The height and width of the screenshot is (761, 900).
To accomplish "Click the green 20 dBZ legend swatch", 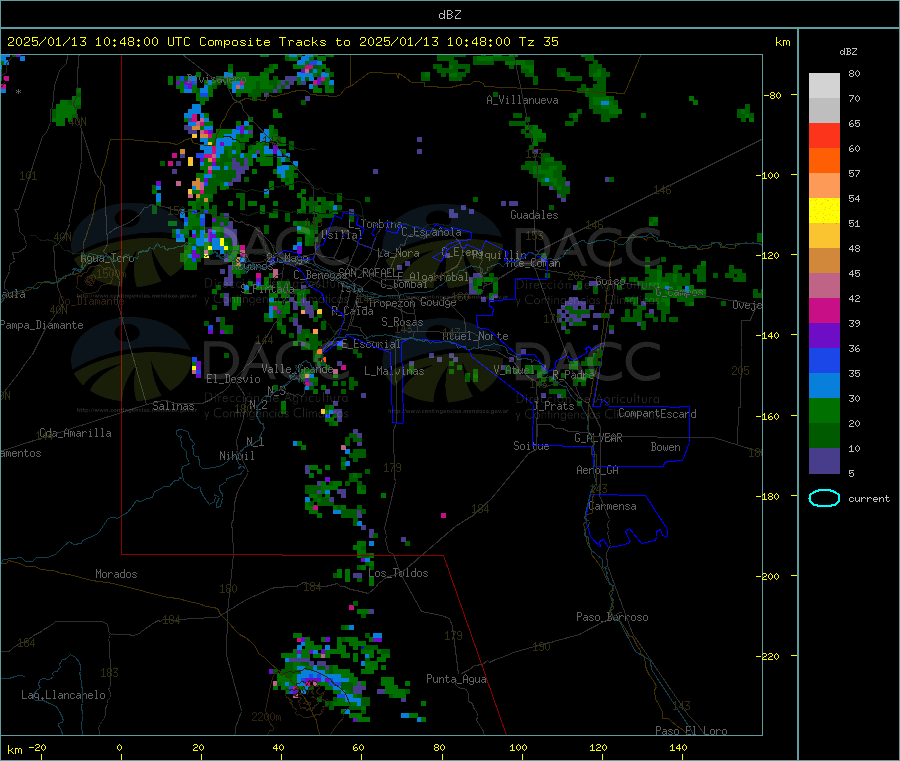I will 824,410.
